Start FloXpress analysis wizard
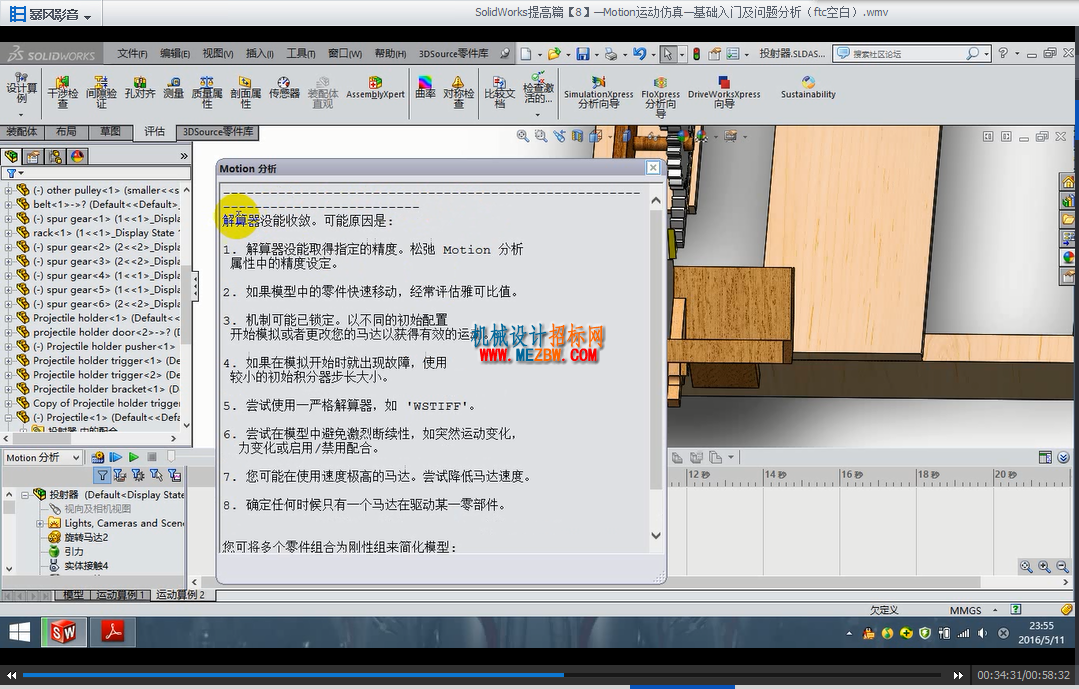The width and height of the screenshot is (1079, 689). pos(660,95)
